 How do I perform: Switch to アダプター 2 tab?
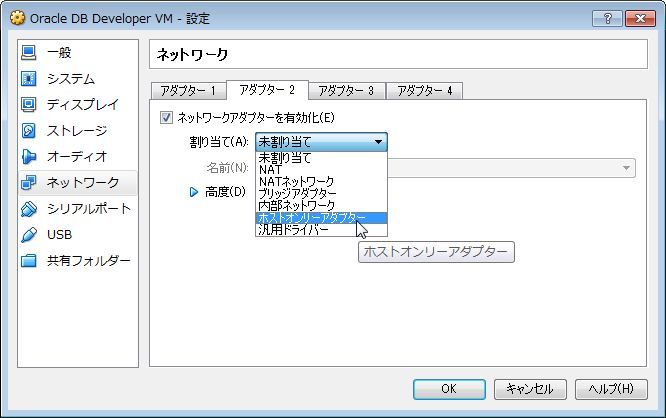(267, 90)
